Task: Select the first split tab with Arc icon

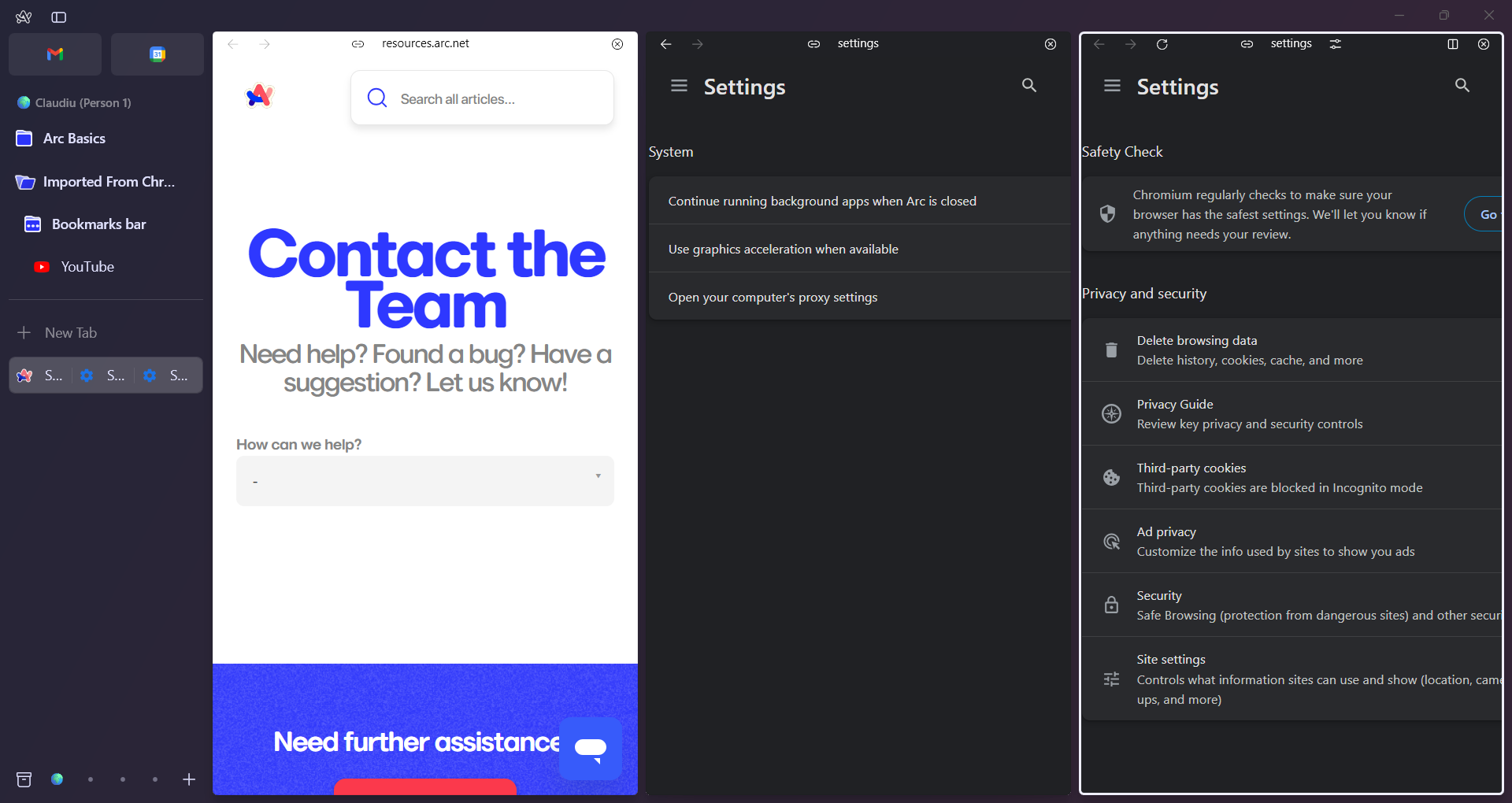Action: coord(41,376)
